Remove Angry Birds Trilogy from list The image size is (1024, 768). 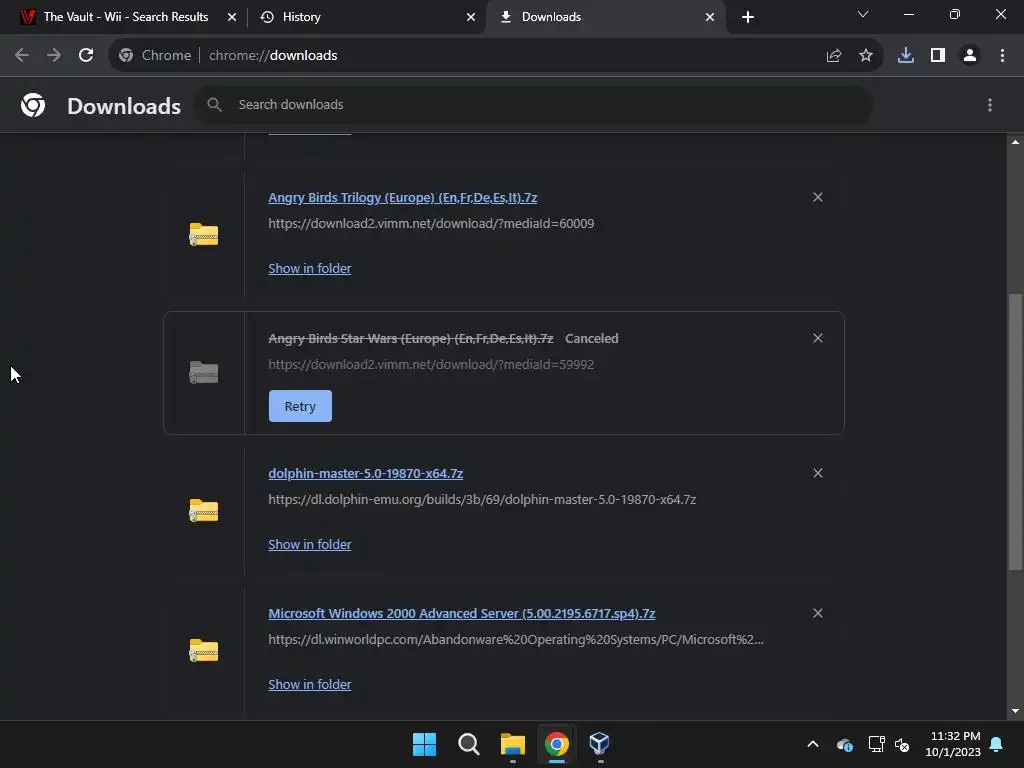click(x=818, y=197)
